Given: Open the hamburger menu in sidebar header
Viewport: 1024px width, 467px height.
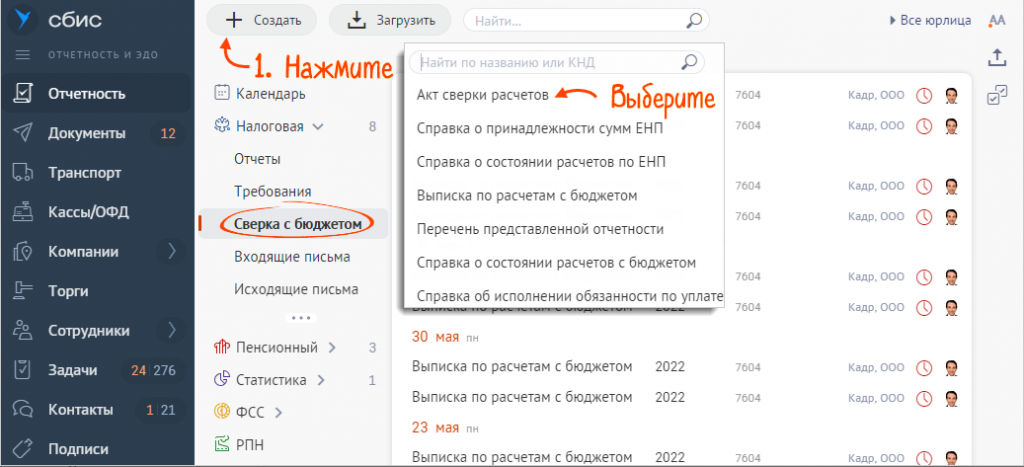Looking at the screenshot, I should 23,54.
